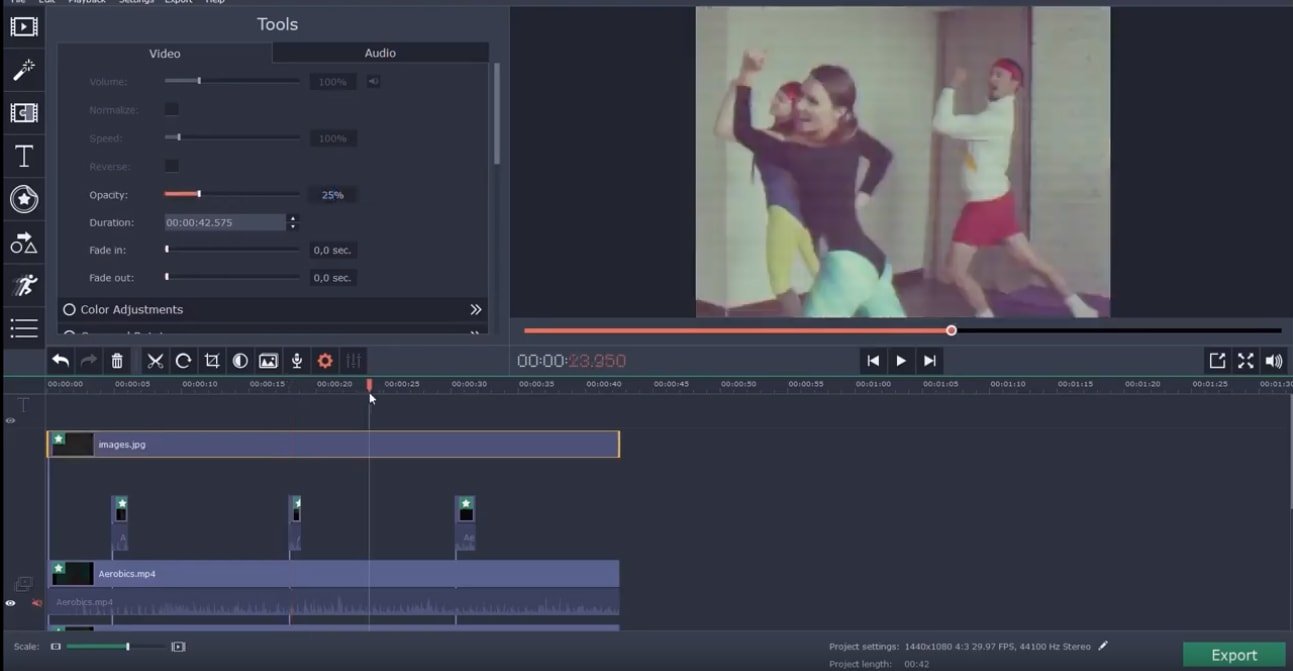Screen dimensions: 1293x671
Task: Open the Stickers panel
Action: point(24,199)
